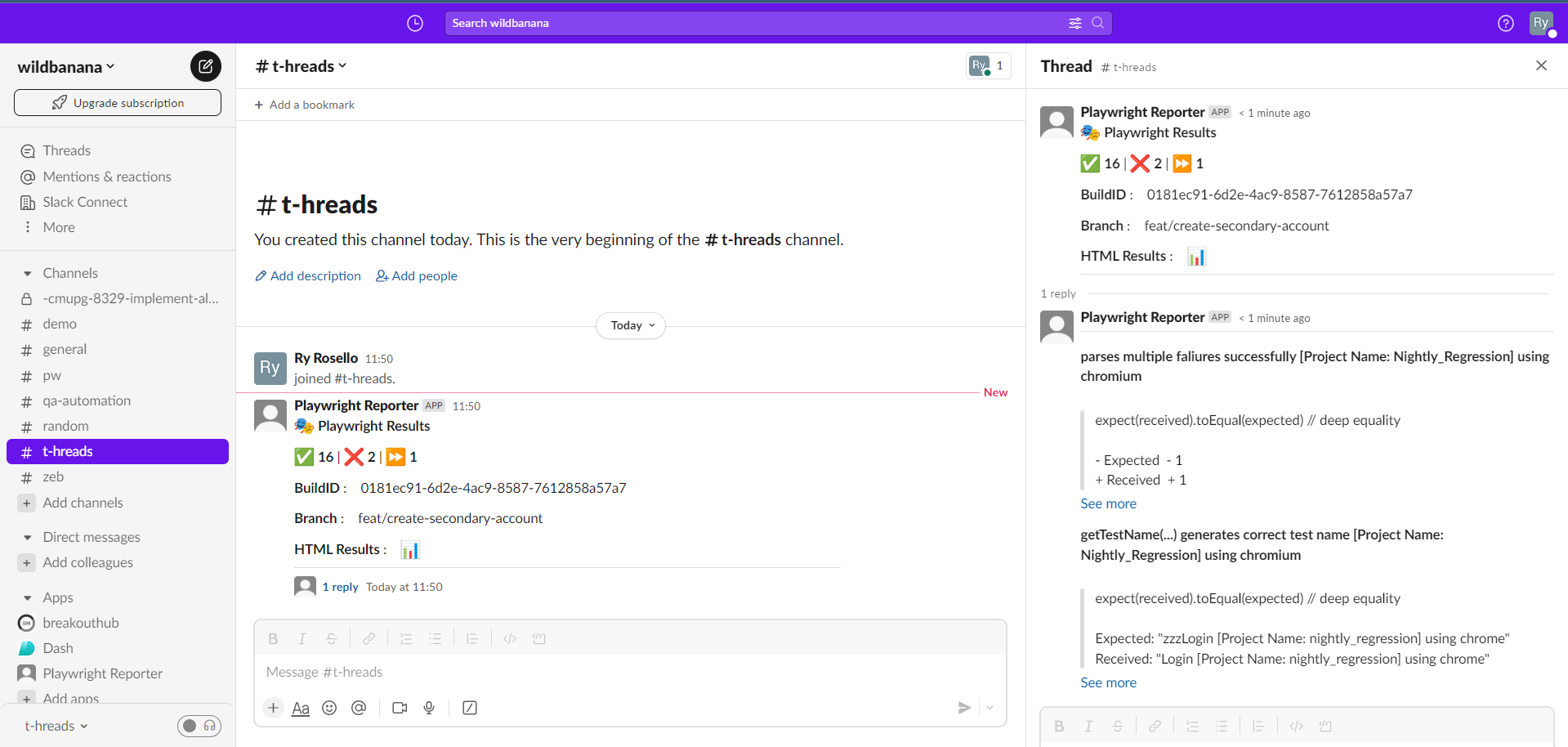This screenshot has width=1568, height=747.
Task: Open Playwright Reporter app in sidebar
Action: [118, 673]
